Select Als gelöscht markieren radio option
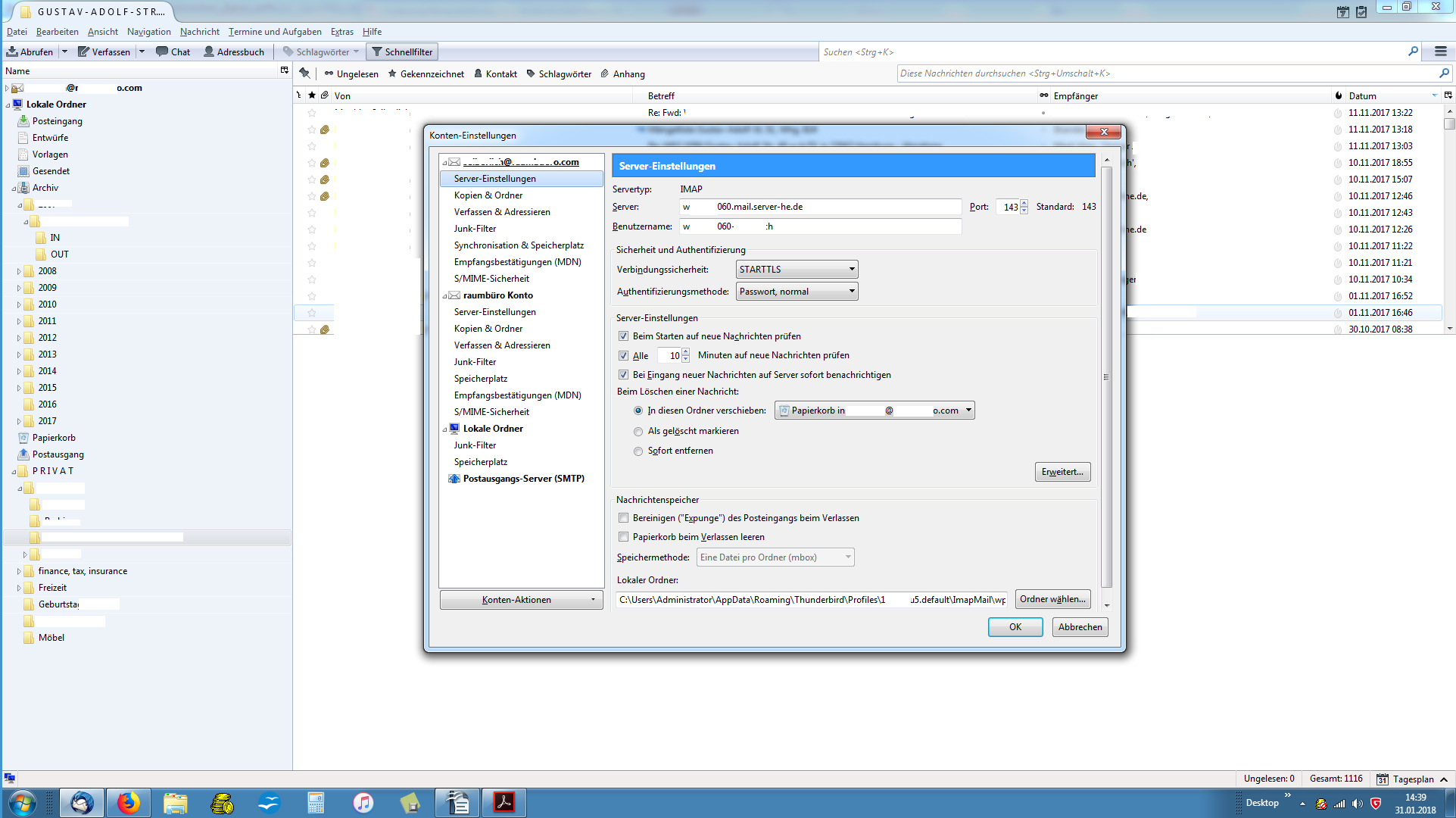The image size is (1456, 818). point(638,431)
